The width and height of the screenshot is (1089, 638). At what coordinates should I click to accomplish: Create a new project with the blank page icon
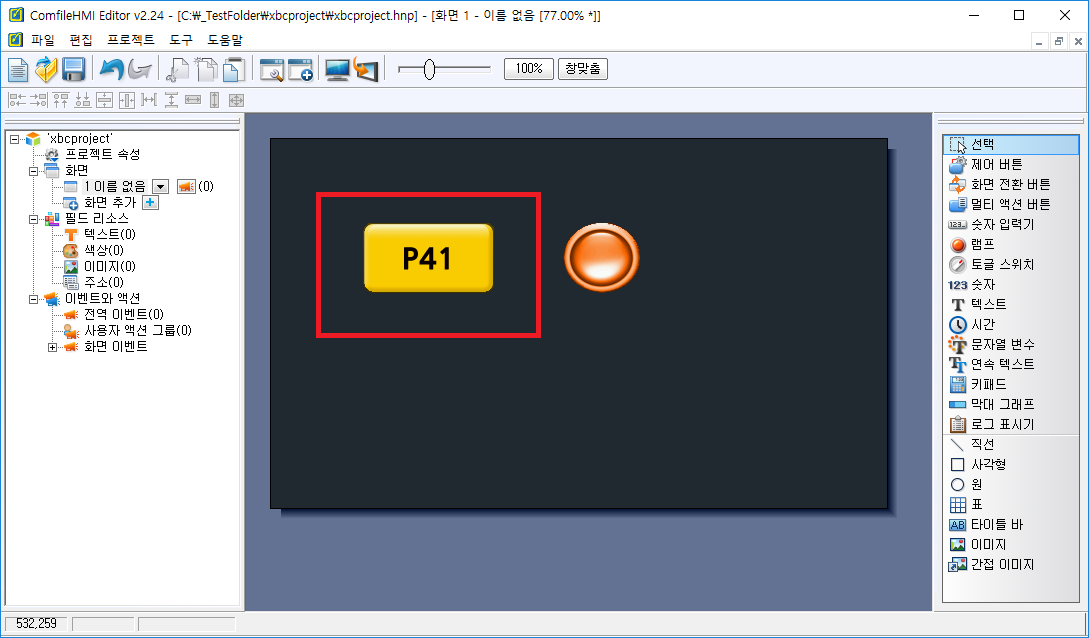coord(19,69)
